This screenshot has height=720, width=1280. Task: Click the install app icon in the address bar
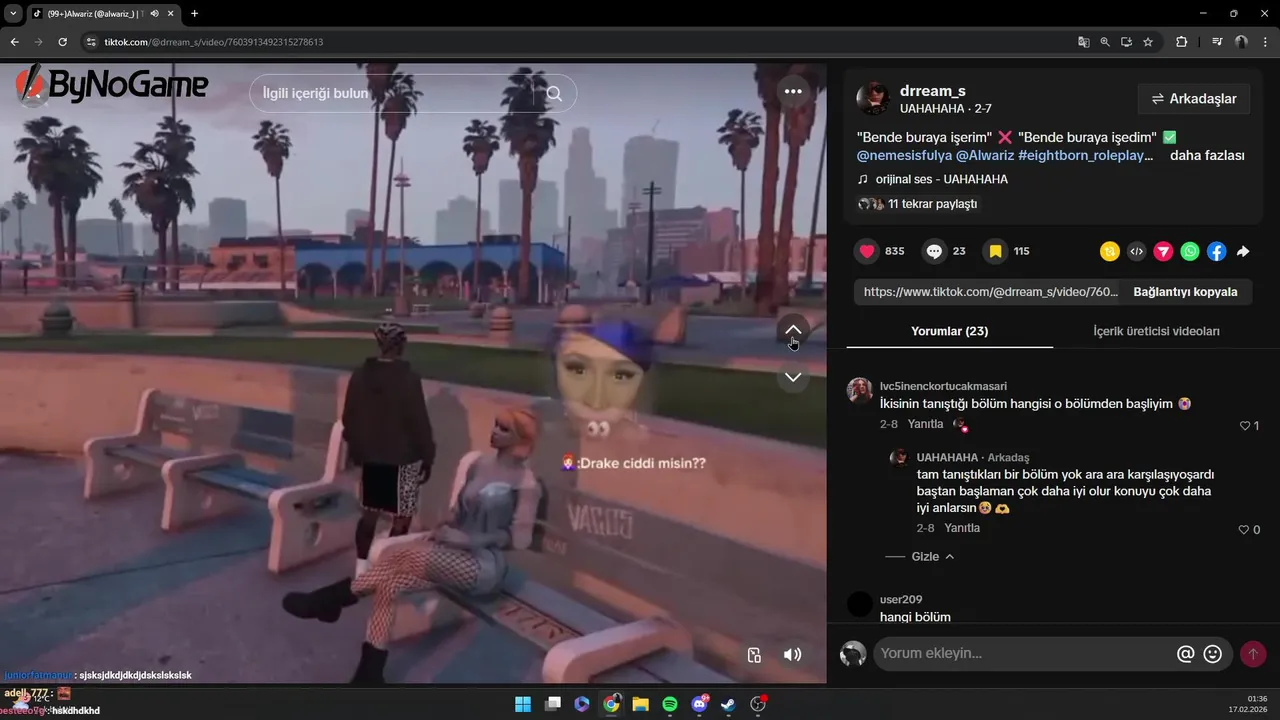click(1126, 42)
